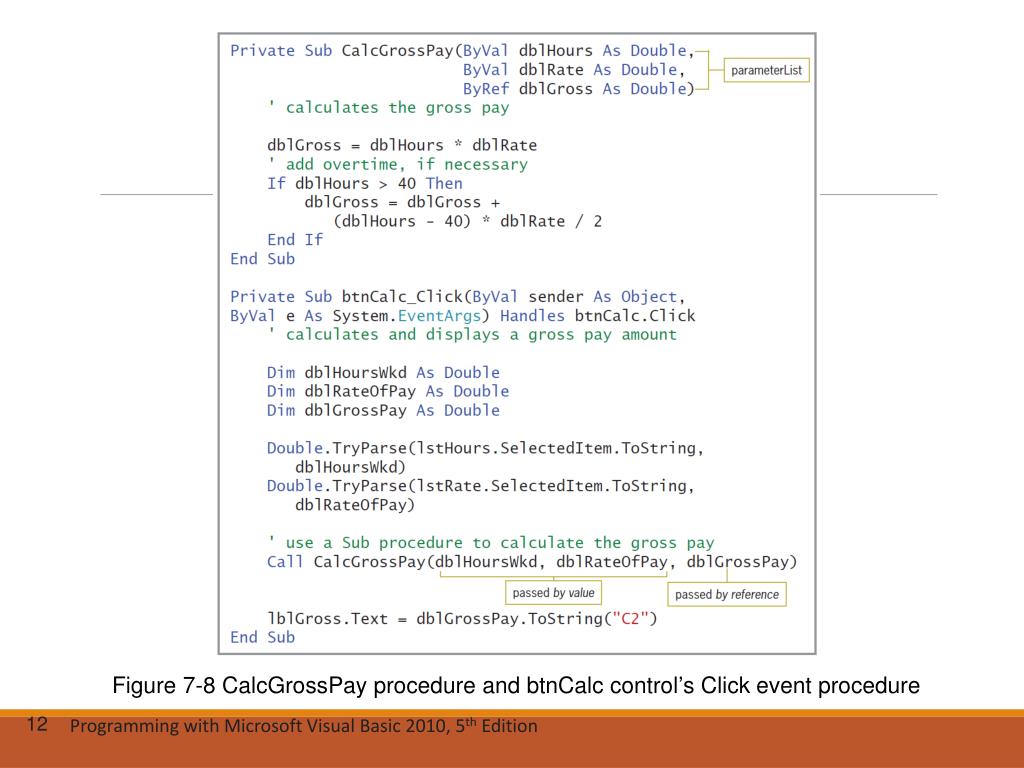Click the 'passed by value' callout label
Screen dimensions: 1024x768
click(553, 593)
